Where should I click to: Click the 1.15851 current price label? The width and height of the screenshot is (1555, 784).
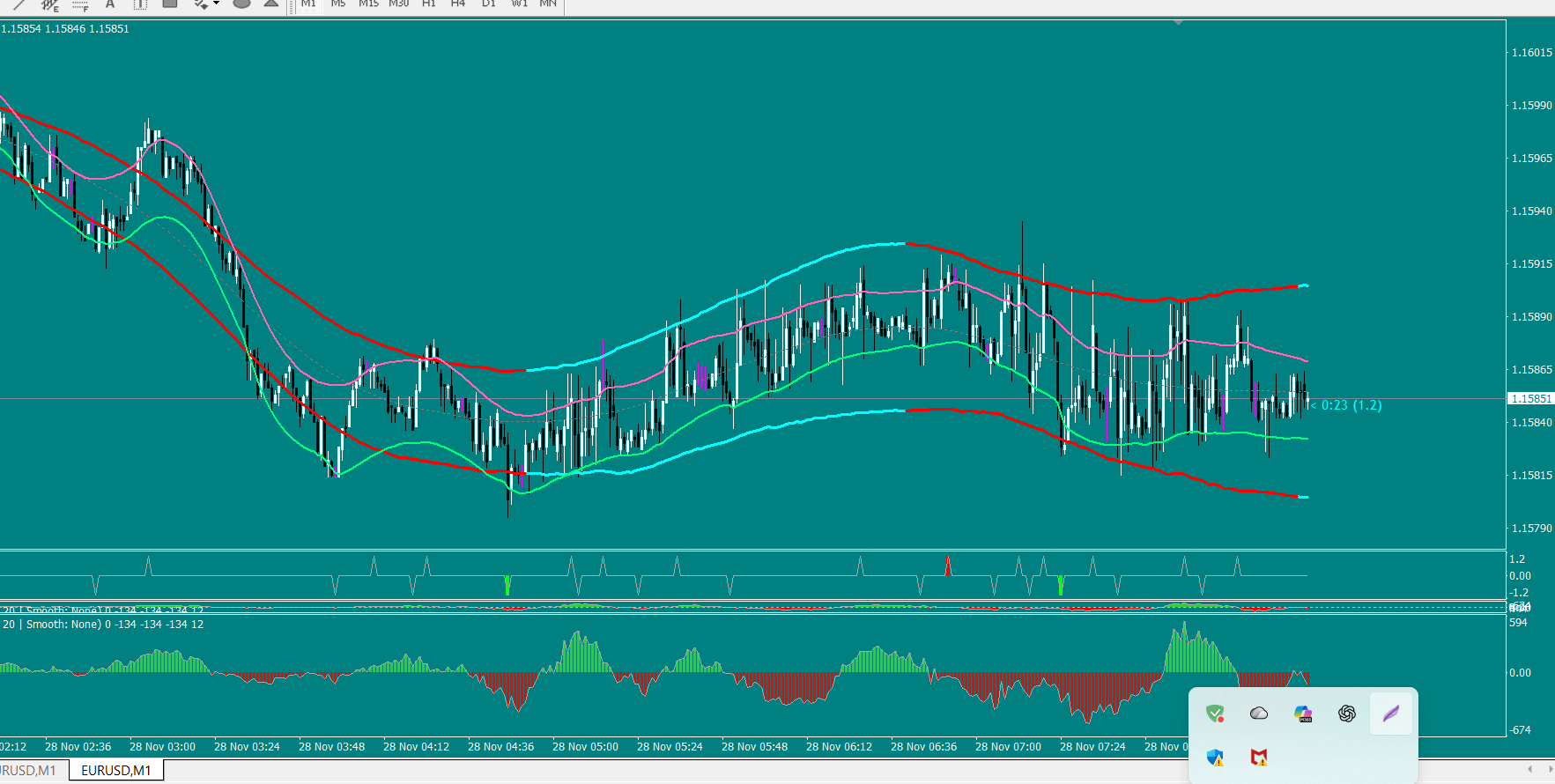pyautogui.click(x=1531, y=399)
